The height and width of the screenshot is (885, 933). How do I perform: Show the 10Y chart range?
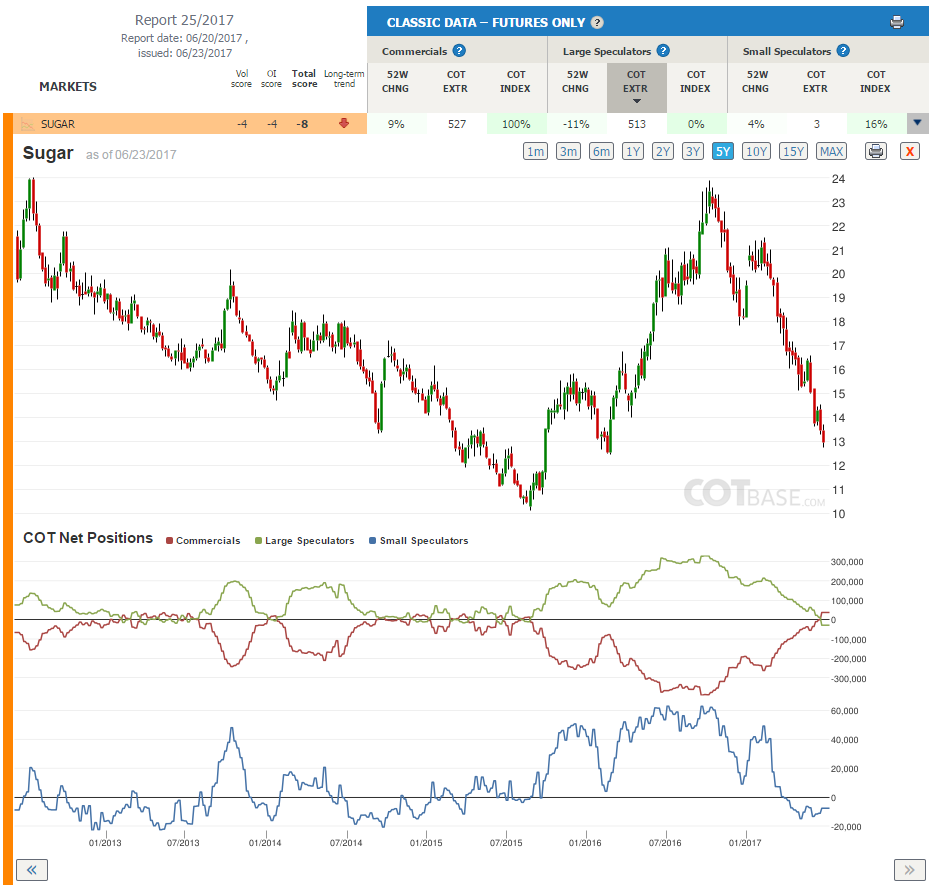click(x=756, y=151)
